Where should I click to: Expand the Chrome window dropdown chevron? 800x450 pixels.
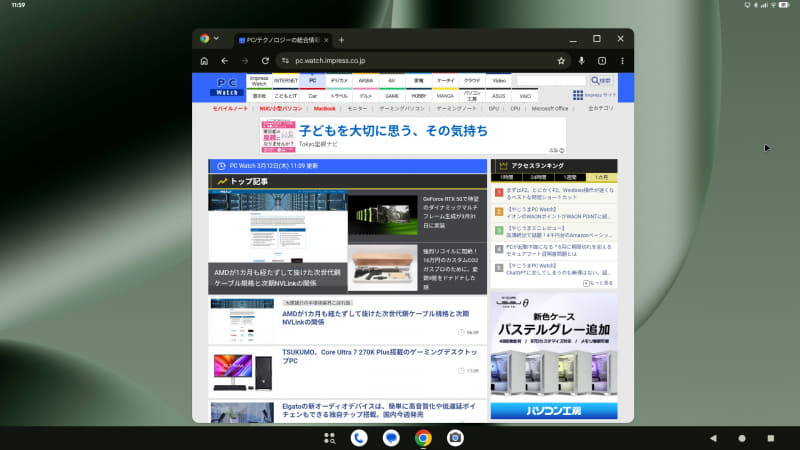[216, 38]
